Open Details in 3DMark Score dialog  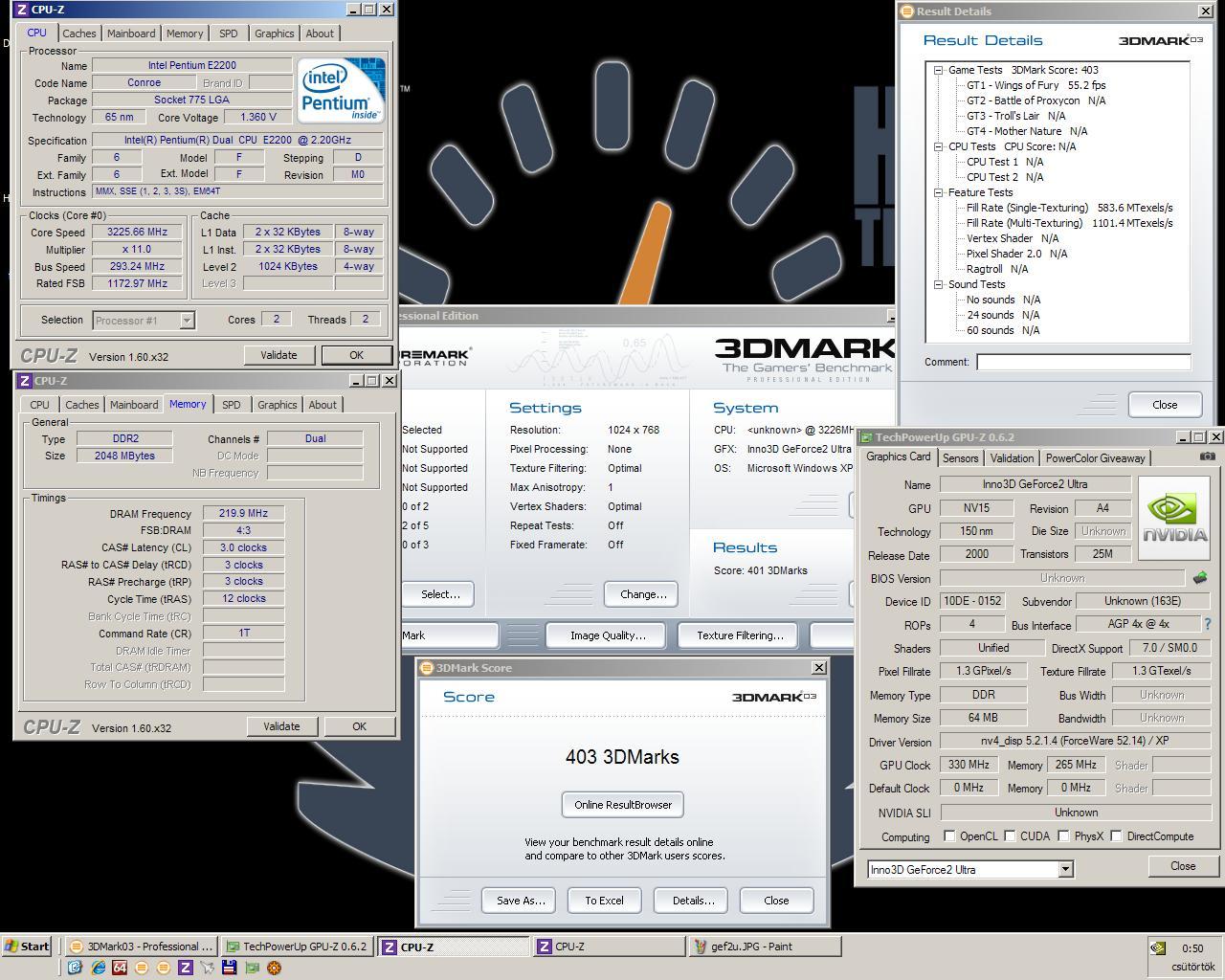point(693,901)
